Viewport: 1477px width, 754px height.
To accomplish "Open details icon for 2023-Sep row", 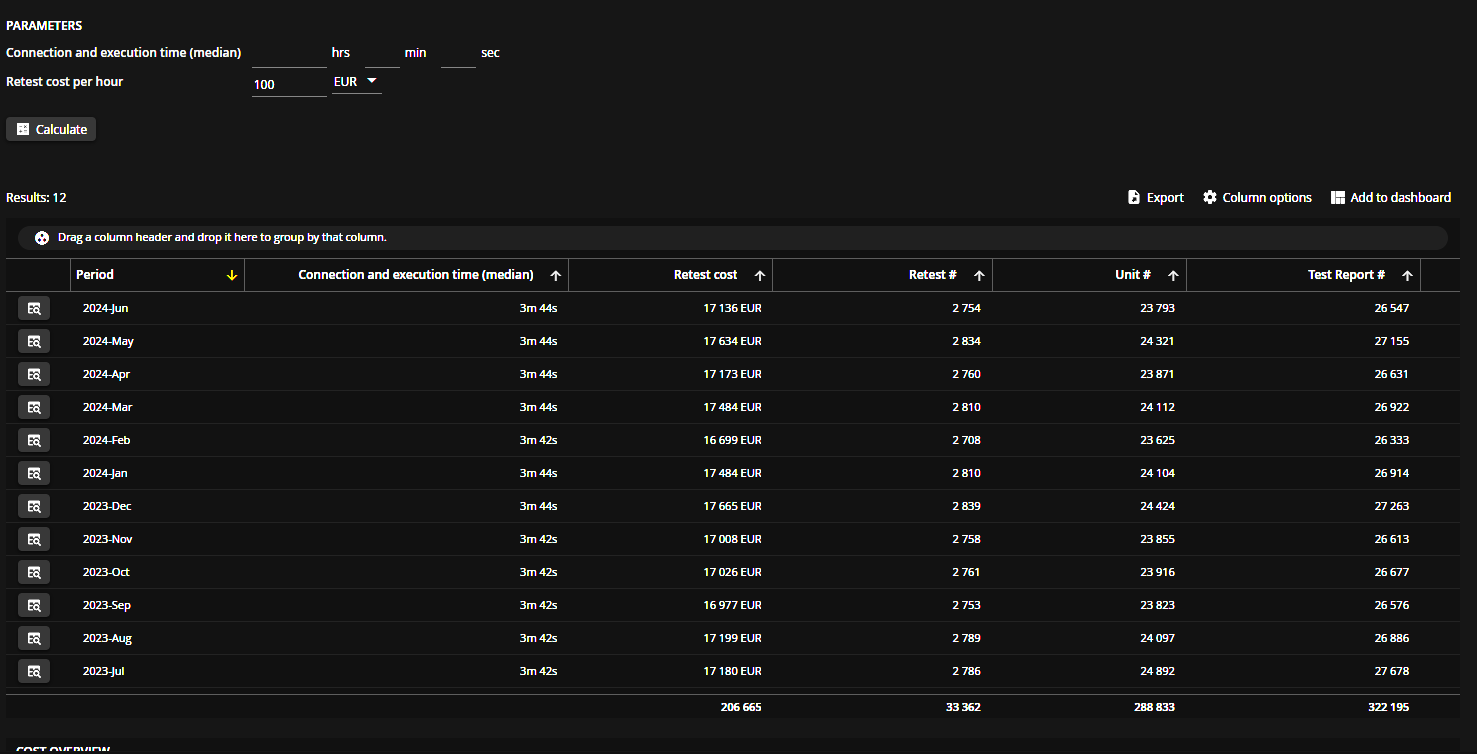I will tap(34, 605).
